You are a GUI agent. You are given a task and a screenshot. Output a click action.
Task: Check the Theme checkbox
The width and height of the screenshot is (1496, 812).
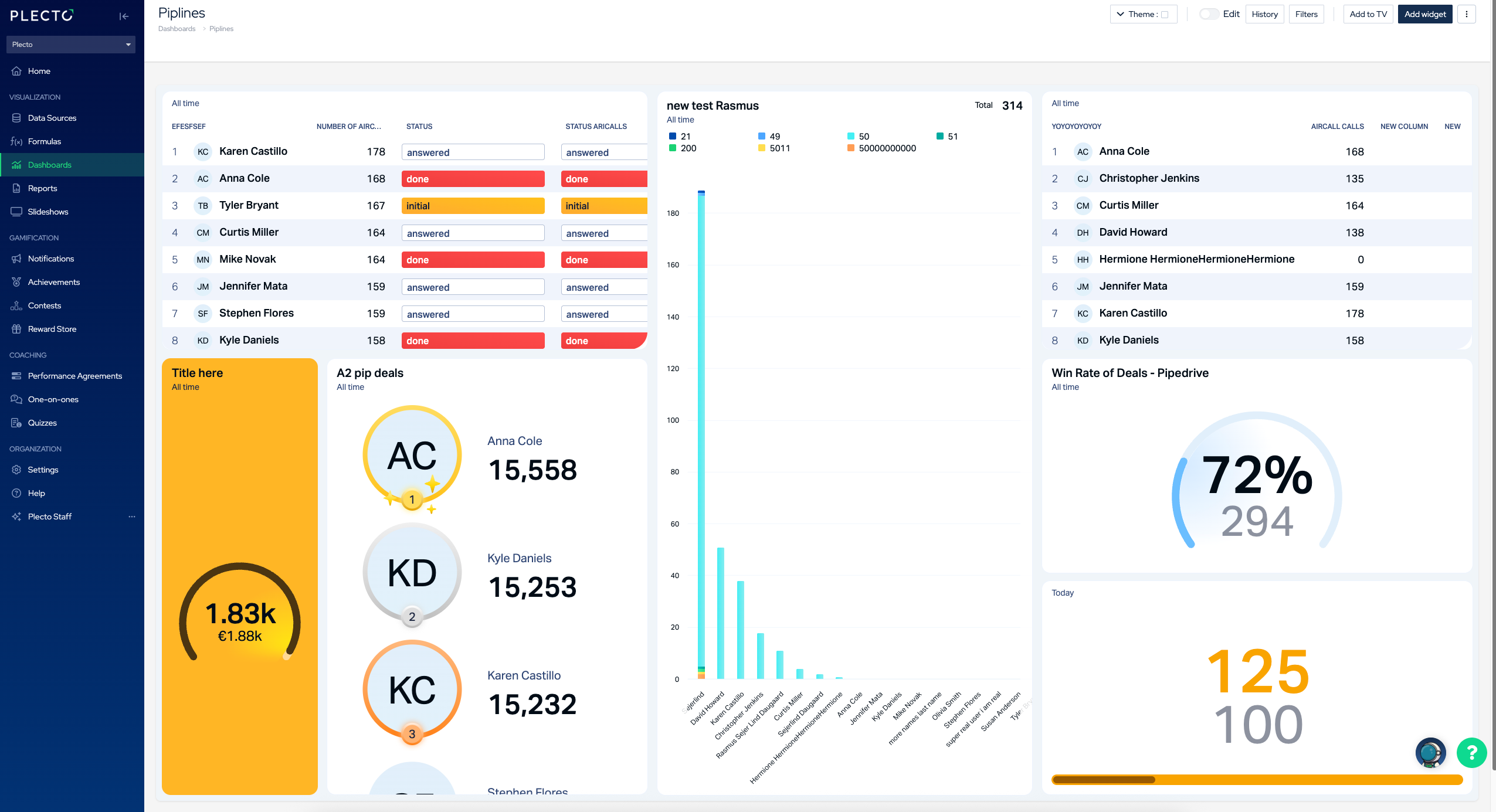coord(1165,15)
